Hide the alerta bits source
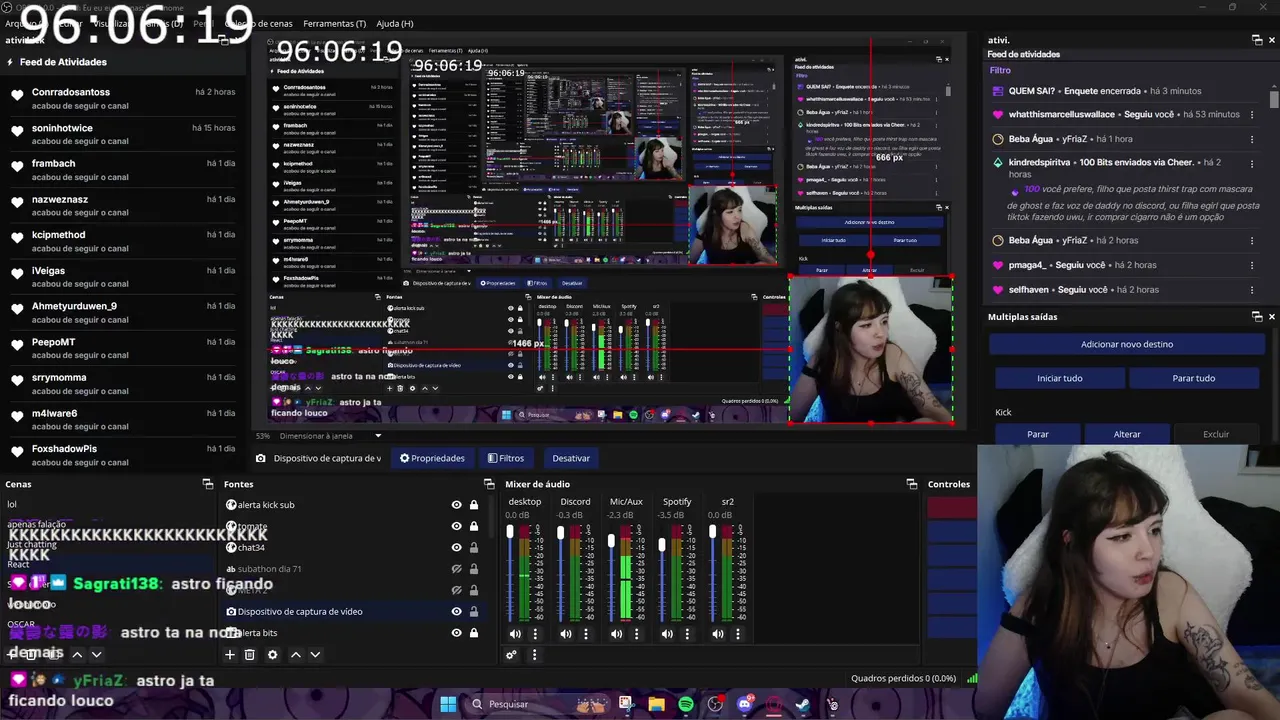Image resolution: width=1280 pixels, height=720 pixels. 457,633
